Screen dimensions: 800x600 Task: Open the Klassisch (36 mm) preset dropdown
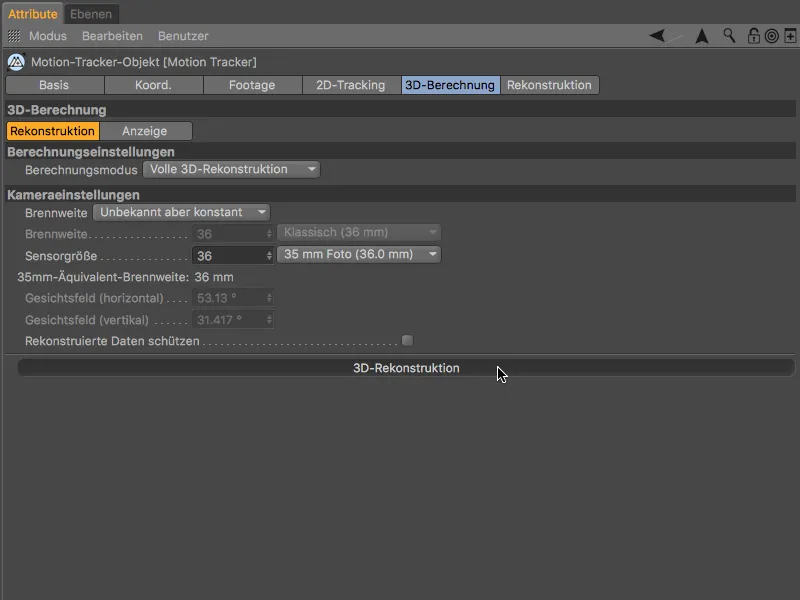coord(359,233)
